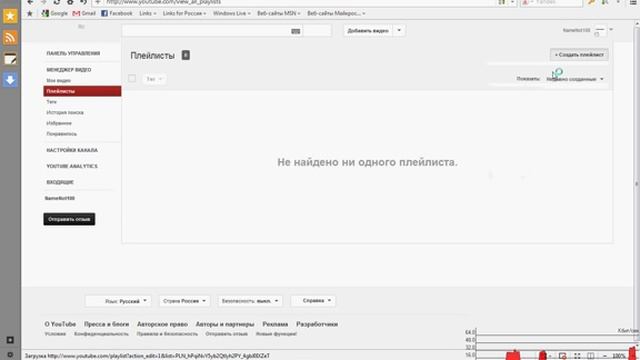Open ПАНЕЛЬ УПРАВЛЕНИЯ in the sidebar

click(x=73, y=53)
